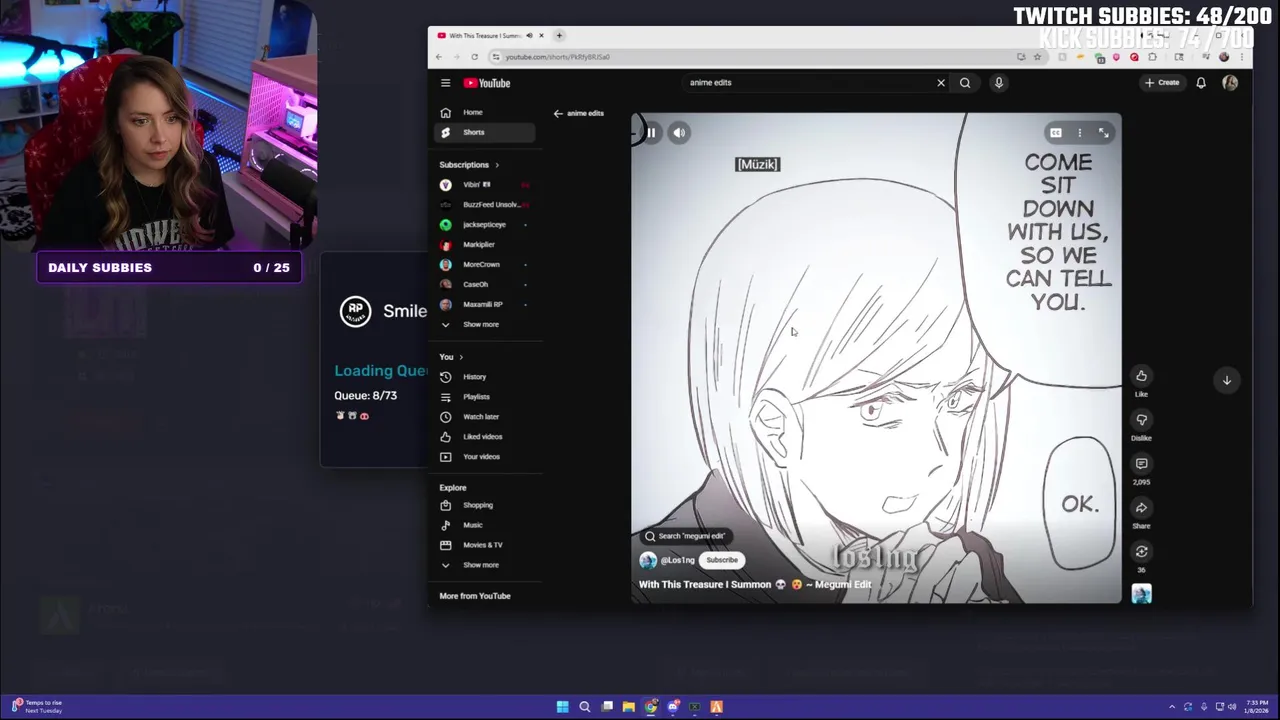Expand the Short to fullscreen

(1103, 133)
